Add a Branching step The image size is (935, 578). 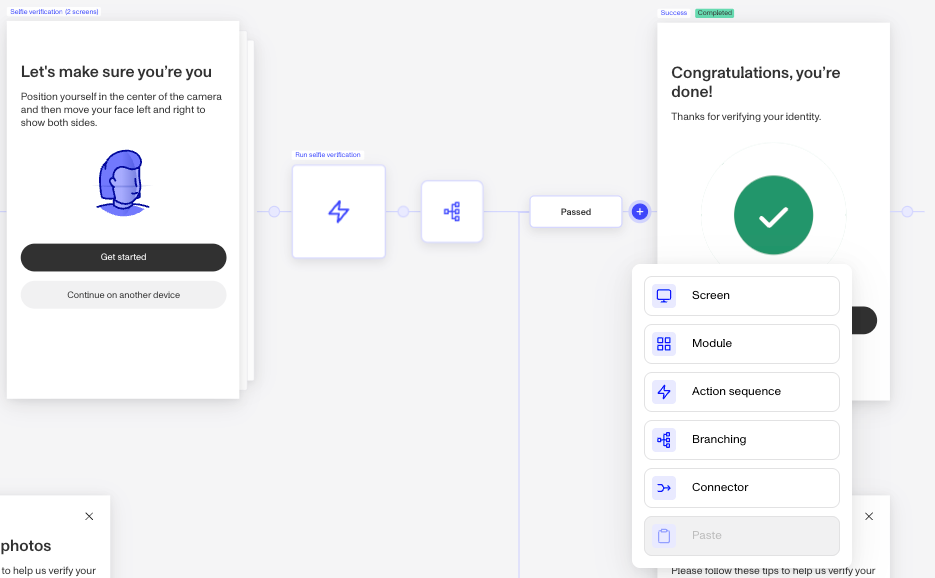(742, 440)
